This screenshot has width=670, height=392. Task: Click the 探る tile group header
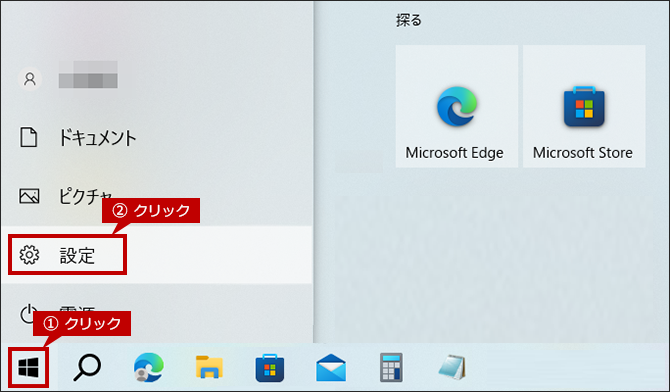[x=408, y=20]
